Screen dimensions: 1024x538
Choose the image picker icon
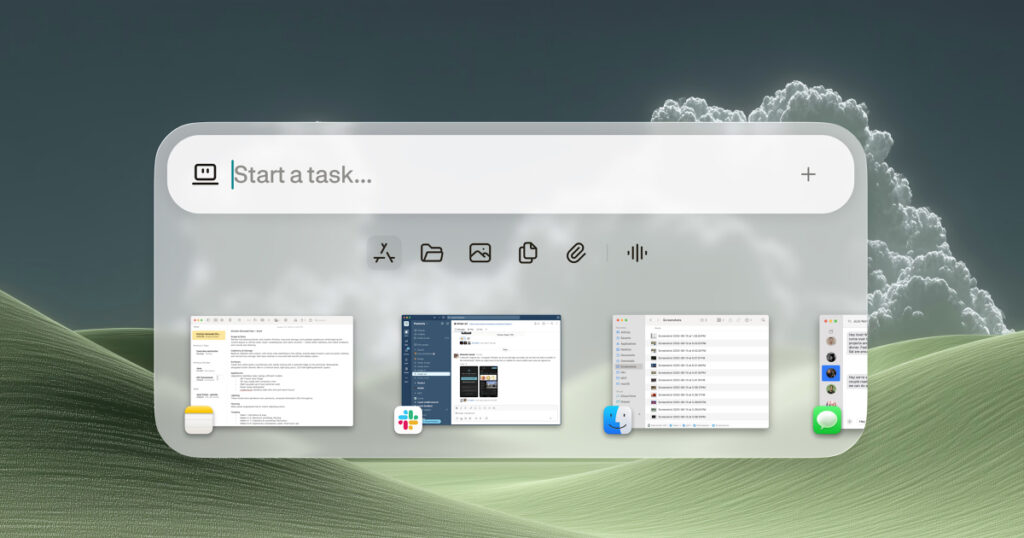point(480,253)
